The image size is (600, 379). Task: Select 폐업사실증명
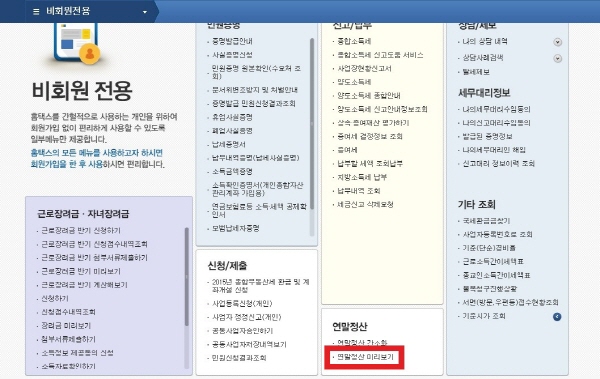pyautogui.click(x=232, y=131)
